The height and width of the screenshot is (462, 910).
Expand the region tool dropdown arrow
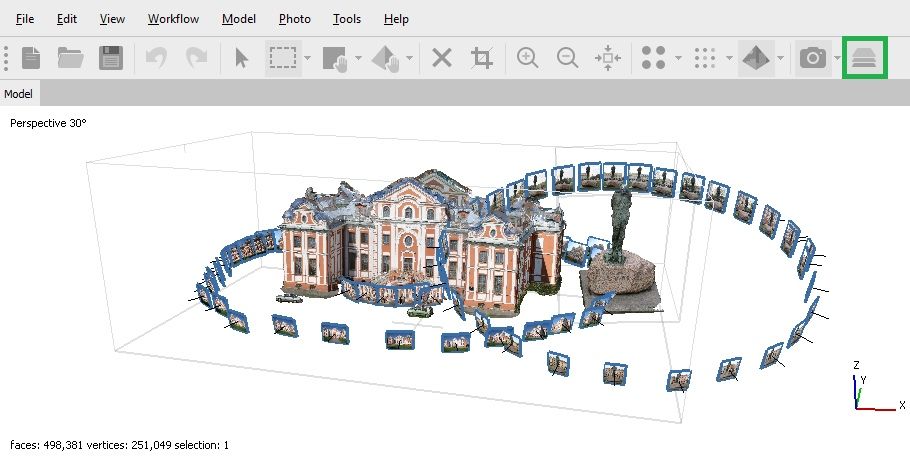click(x=358, y=58)
